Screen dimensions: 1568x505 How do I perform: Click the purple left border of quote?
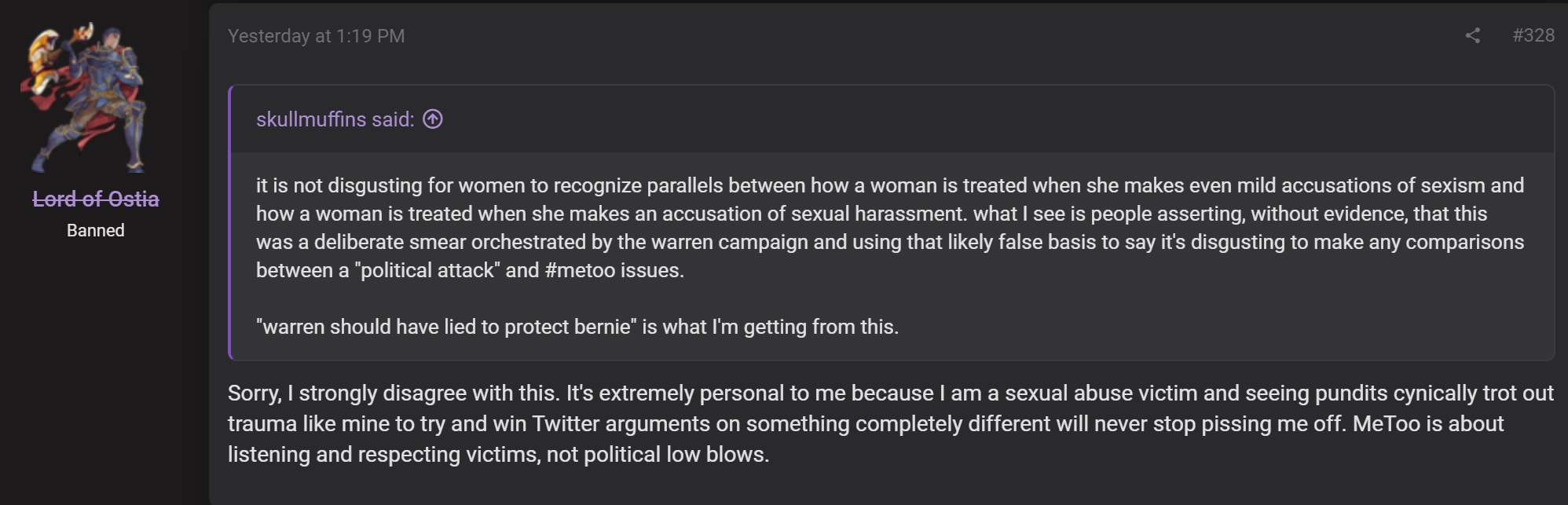point(230,222)
